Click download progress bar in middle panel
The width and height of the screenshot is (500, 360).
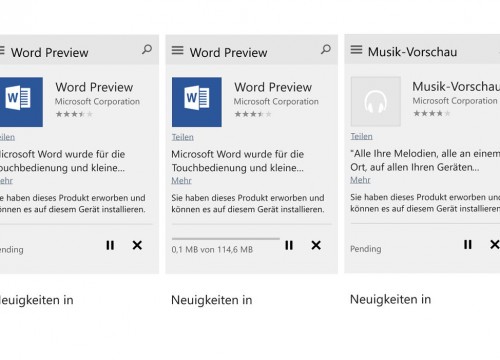[x=226, y=239]
